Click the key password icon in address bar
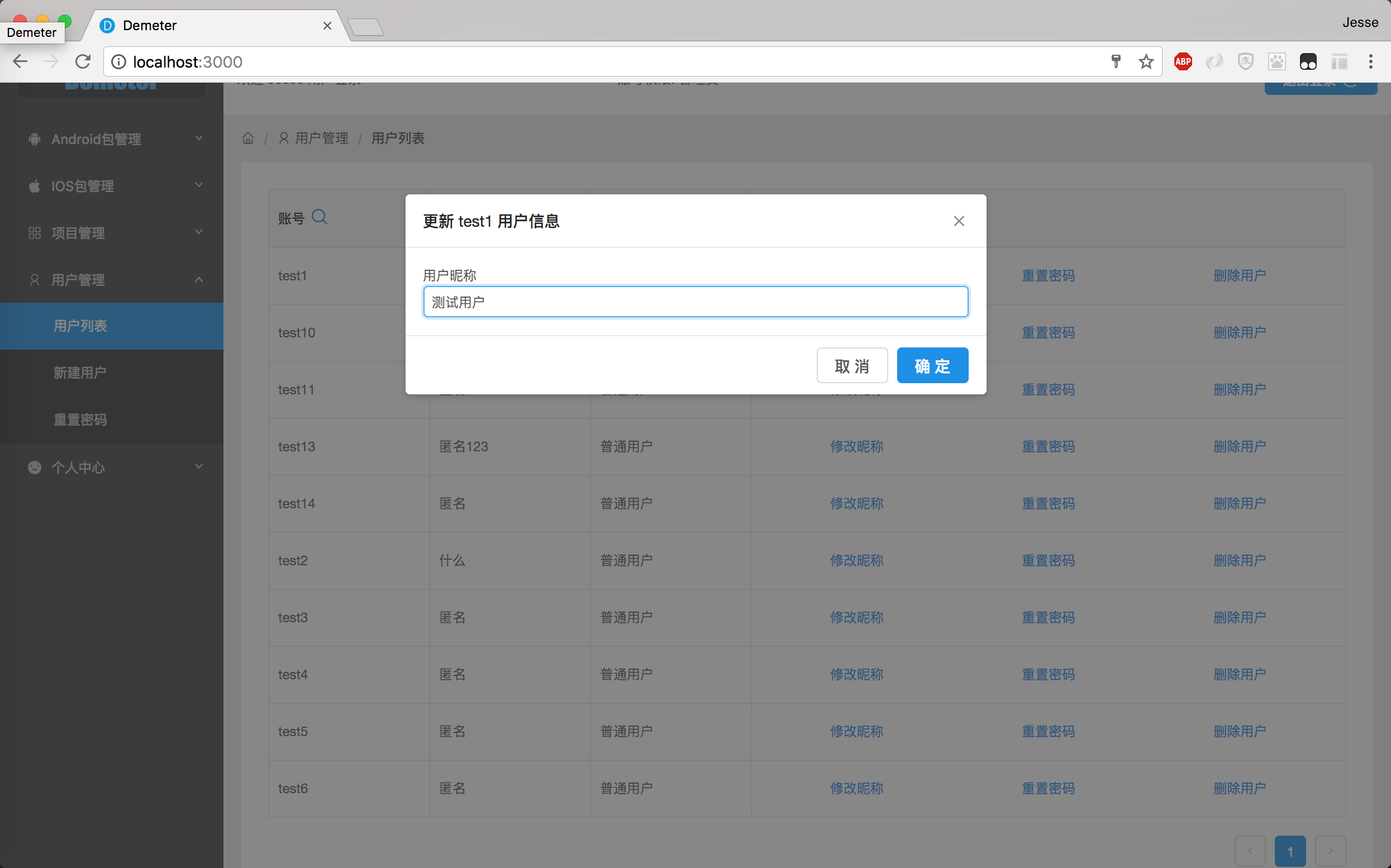 (x=1116, y=61)
